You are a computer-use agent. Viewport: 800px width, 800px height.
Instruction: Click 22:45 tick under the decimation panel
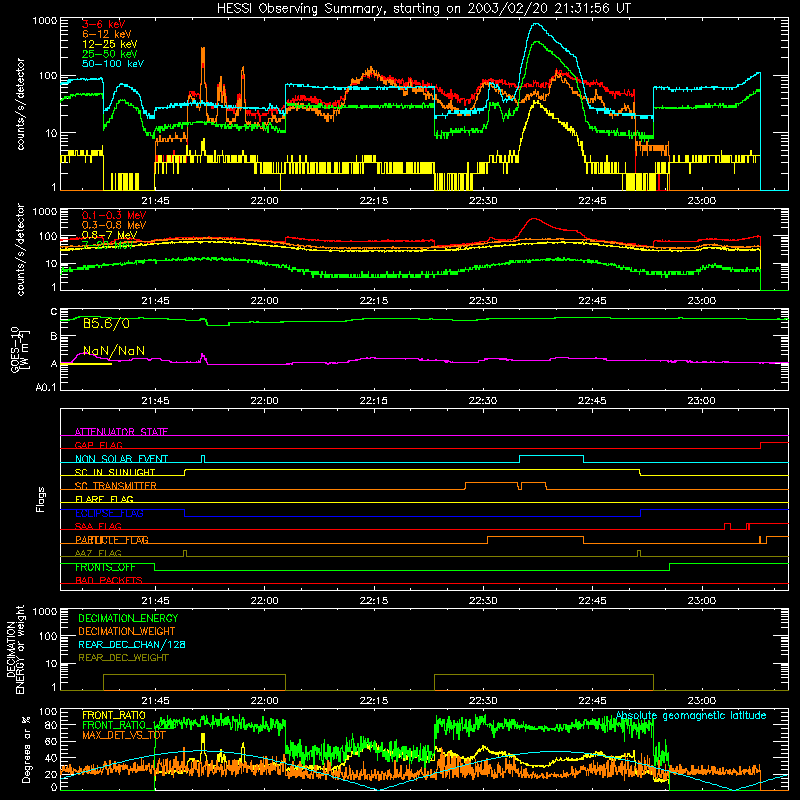click(x=592, y=701)
